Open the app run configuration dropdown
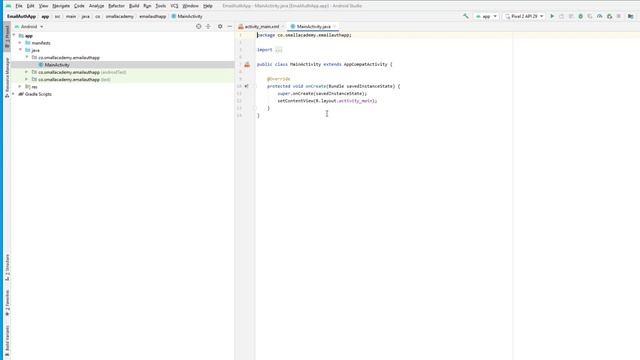Viewport: 640px width, 360px height. point(486,16)
